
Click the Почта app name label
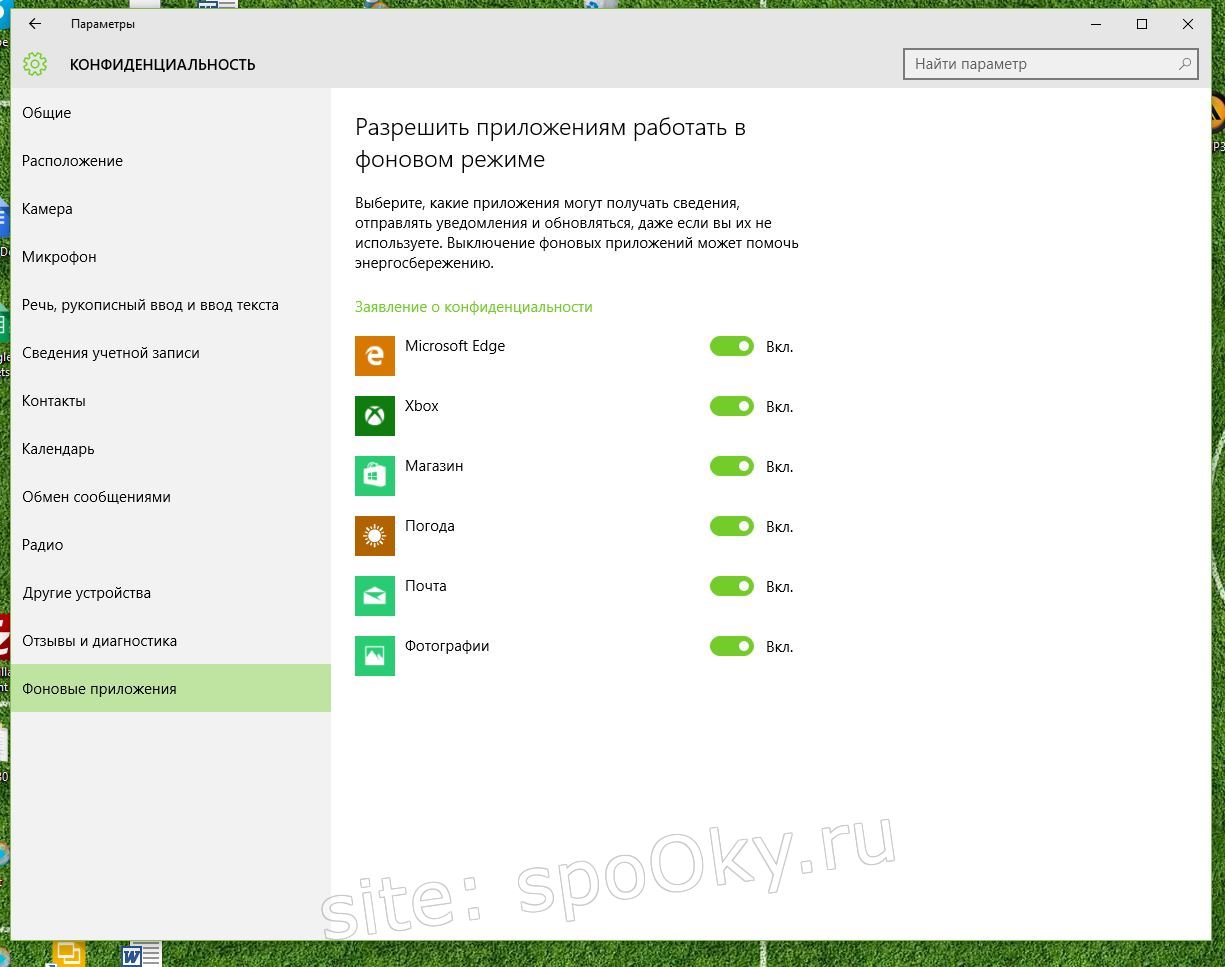426,586
